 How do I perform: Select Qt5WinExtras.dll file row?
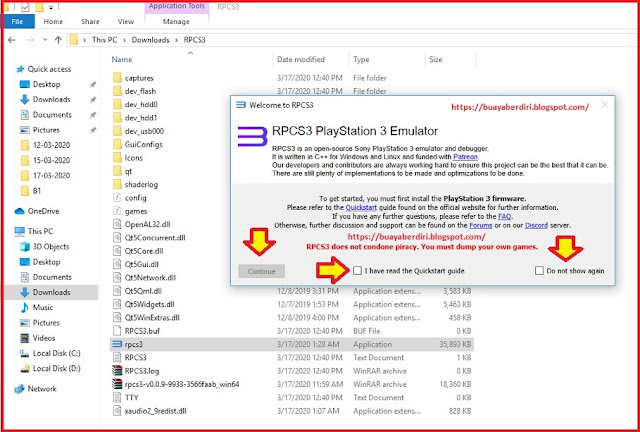(292, 318)
